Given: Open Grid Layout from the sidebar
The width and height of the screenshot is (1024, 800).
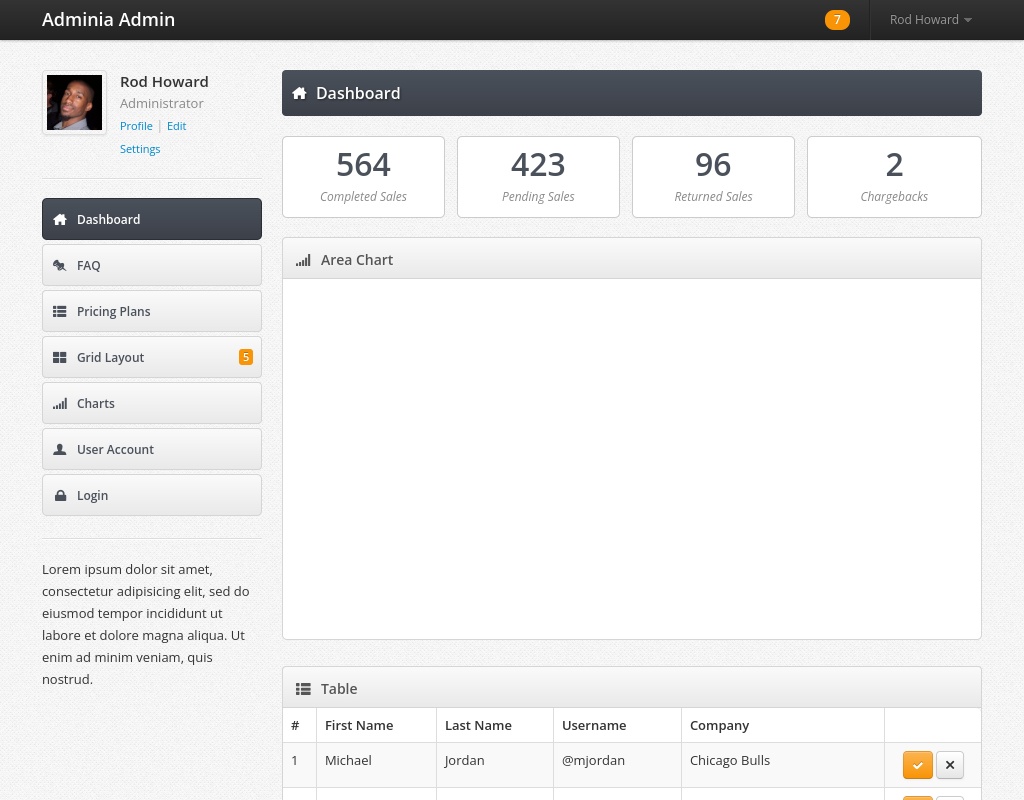Looking at the screenshot, I should 152,357.
